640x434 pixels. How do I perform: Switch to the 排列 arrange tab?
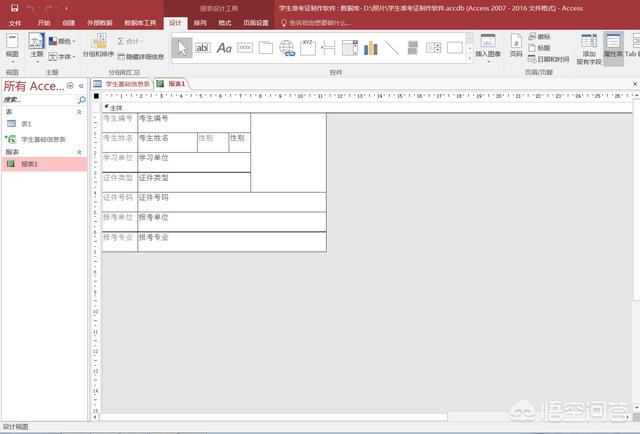(x=200, y=23)
